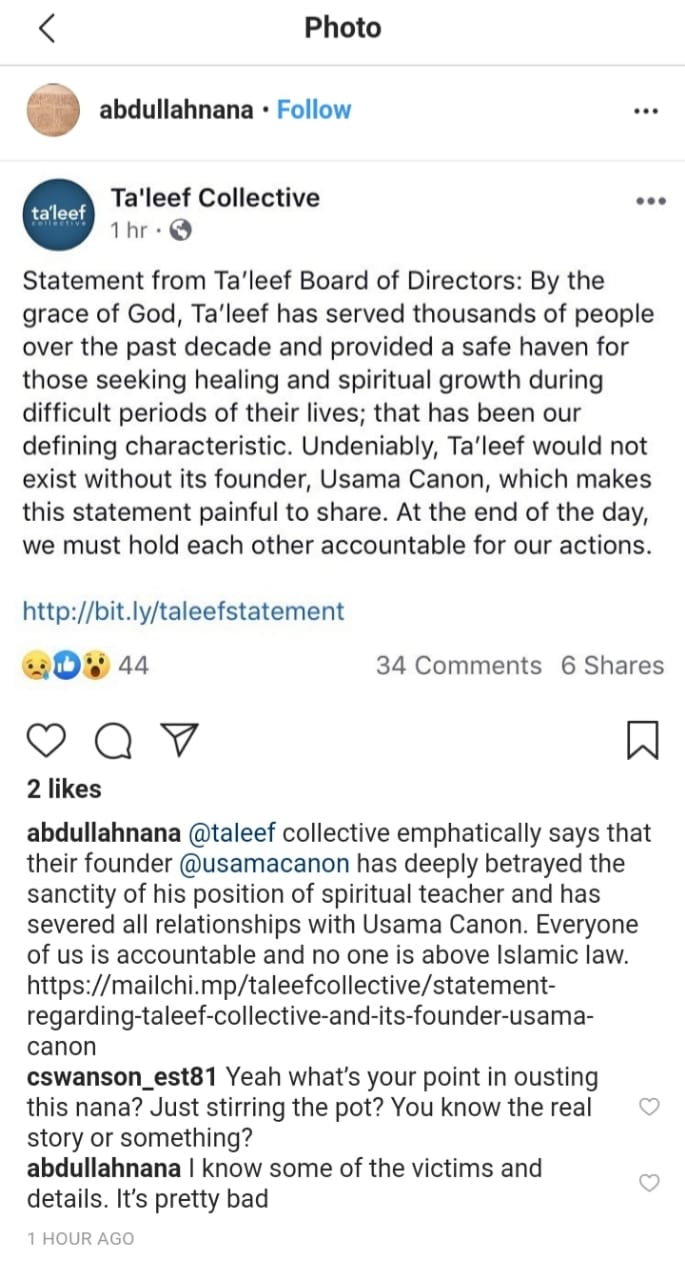Open post options menu beside Follow
The image size is (685, 1280).
(x=646, y=111)
